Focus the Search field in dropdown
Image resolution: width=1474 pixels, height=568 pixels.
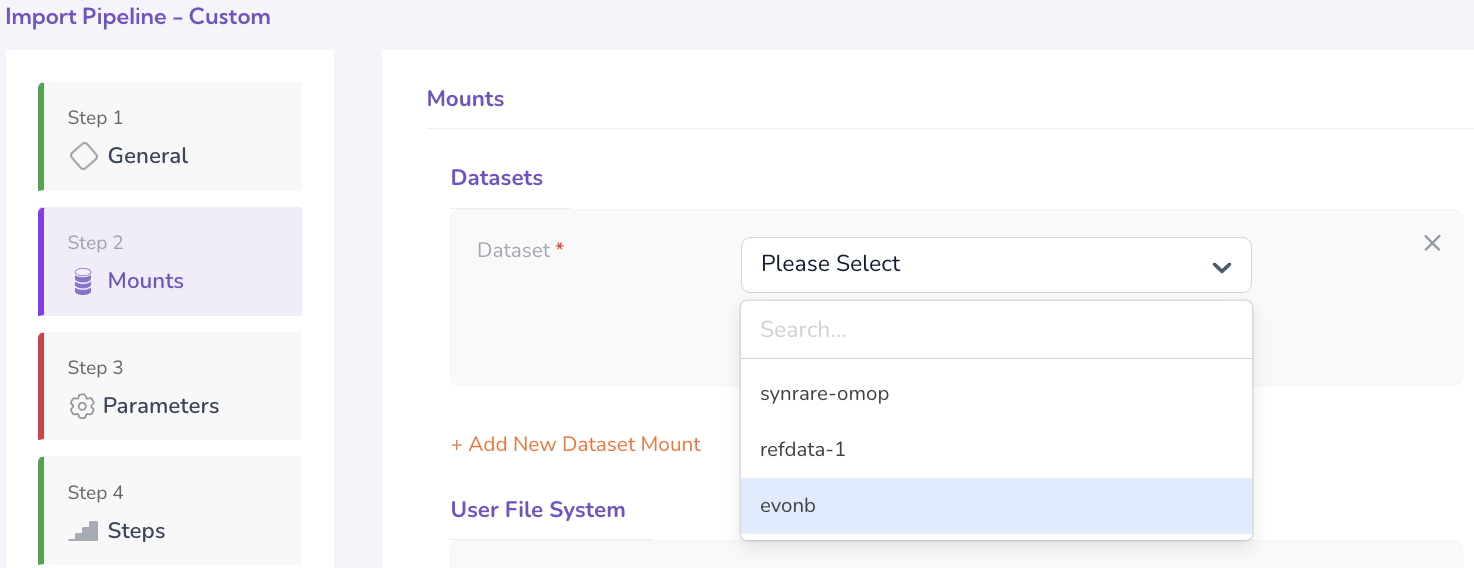click(x=995, y=330)
